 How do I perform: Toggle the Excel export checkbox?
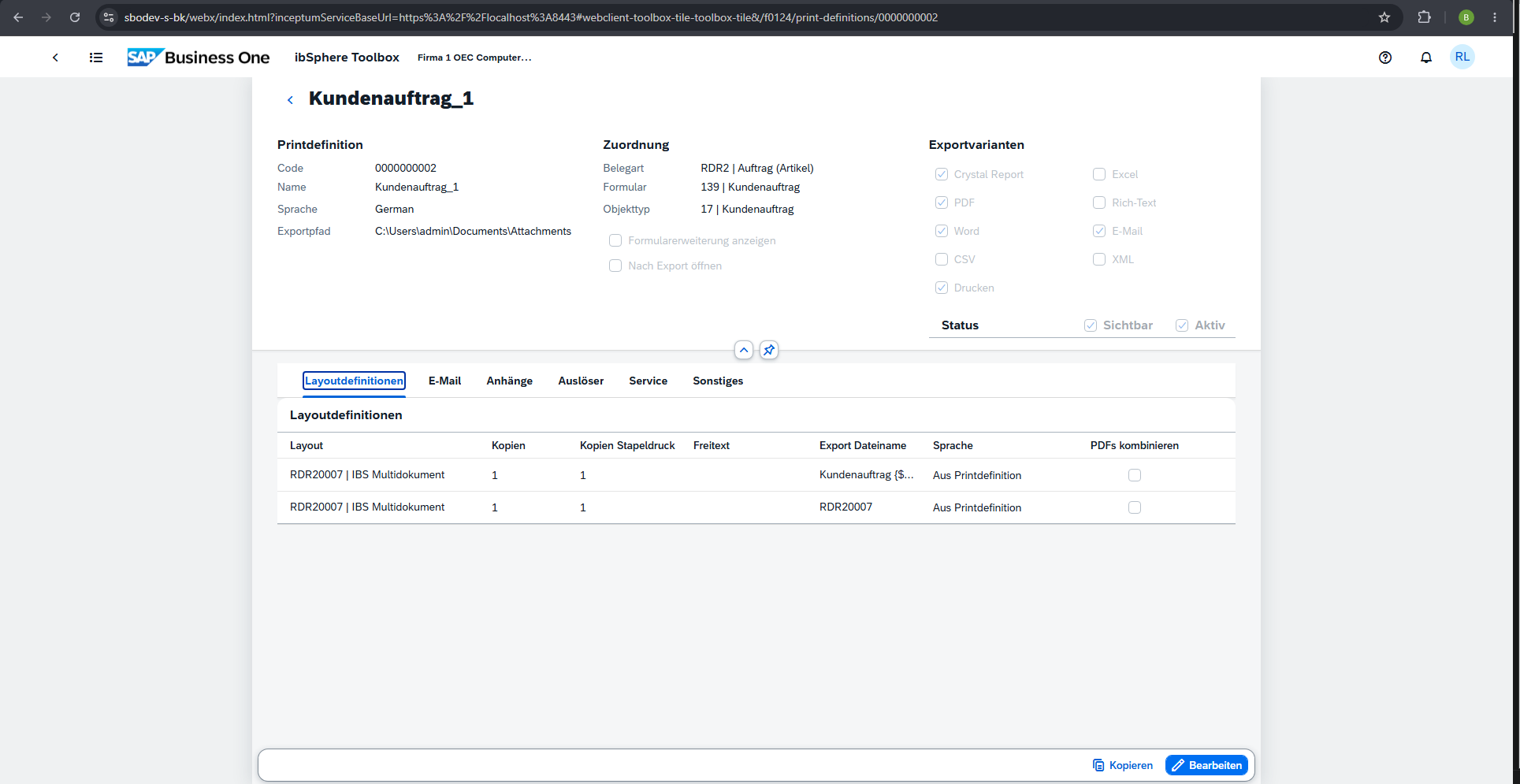1099,174
